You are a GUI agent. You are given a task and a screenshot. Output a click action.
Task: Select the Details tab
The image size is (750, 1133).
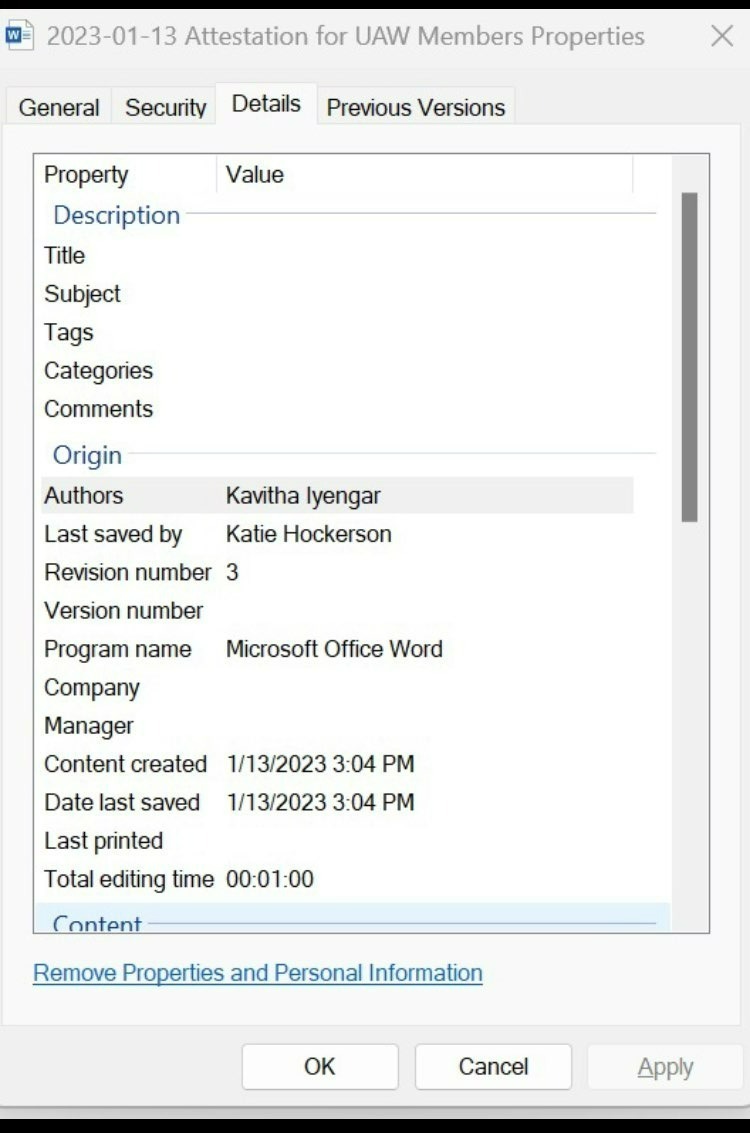click(x=266, y=104)
